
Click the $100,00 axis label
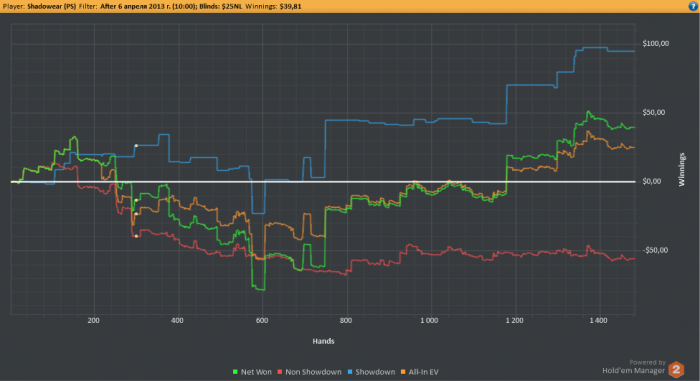[656, 43]
